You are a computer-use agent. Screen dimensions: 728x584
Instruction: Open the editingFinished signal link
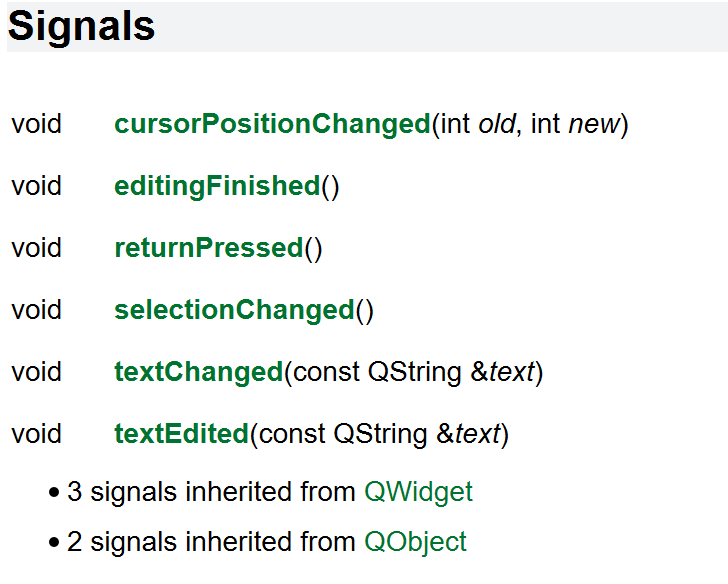217,186
